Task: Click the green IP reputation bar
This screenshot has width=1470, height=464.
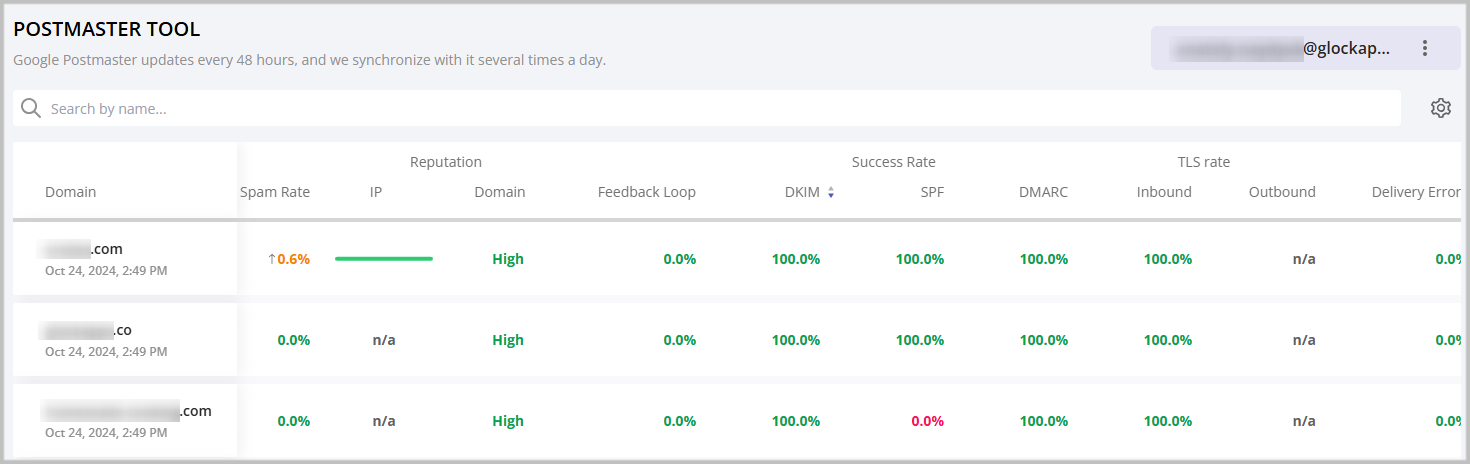Action: coord(384,259)
